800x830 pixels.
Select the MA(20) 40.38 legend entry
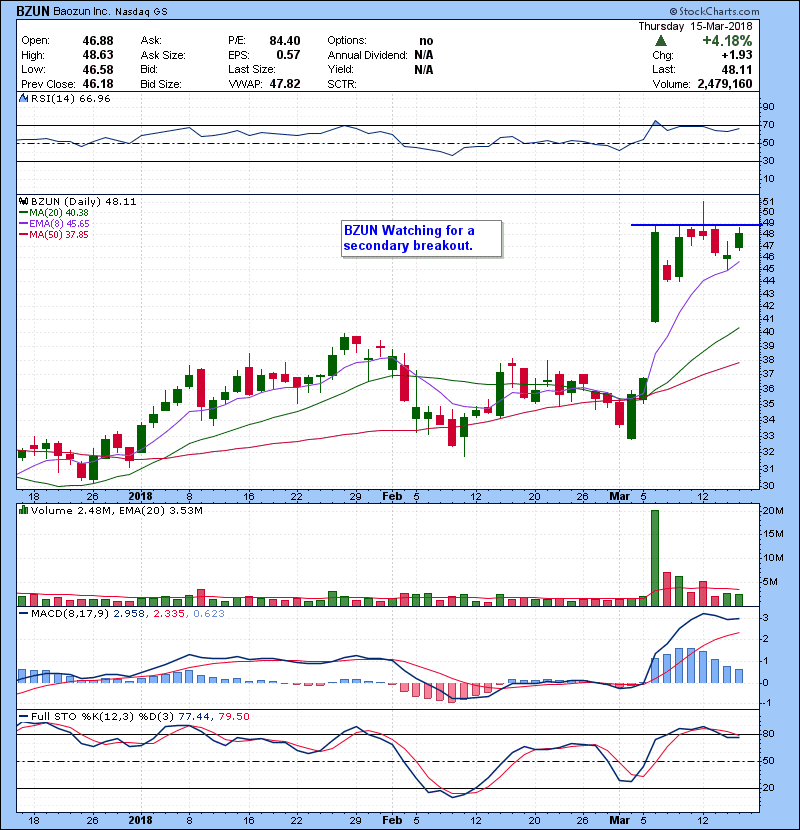coord(55,212)
